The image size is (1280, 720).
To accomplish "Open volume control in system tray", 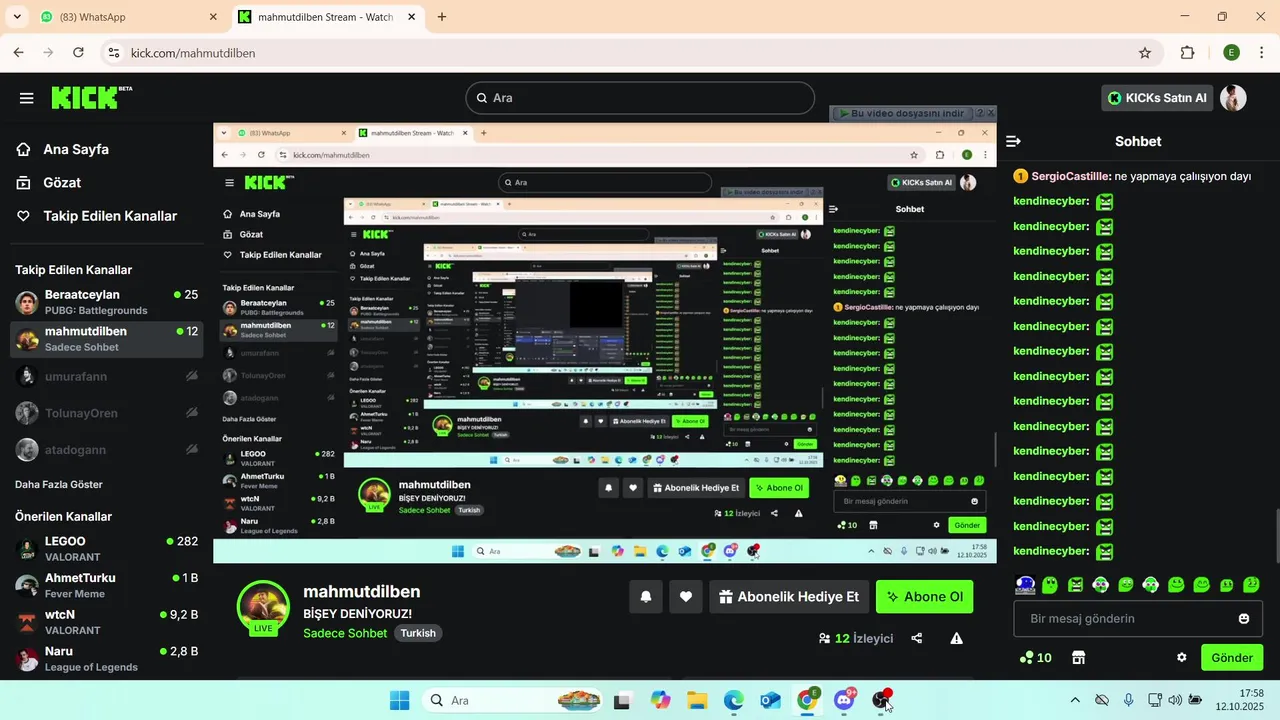I will click(x=1175, y=700).
